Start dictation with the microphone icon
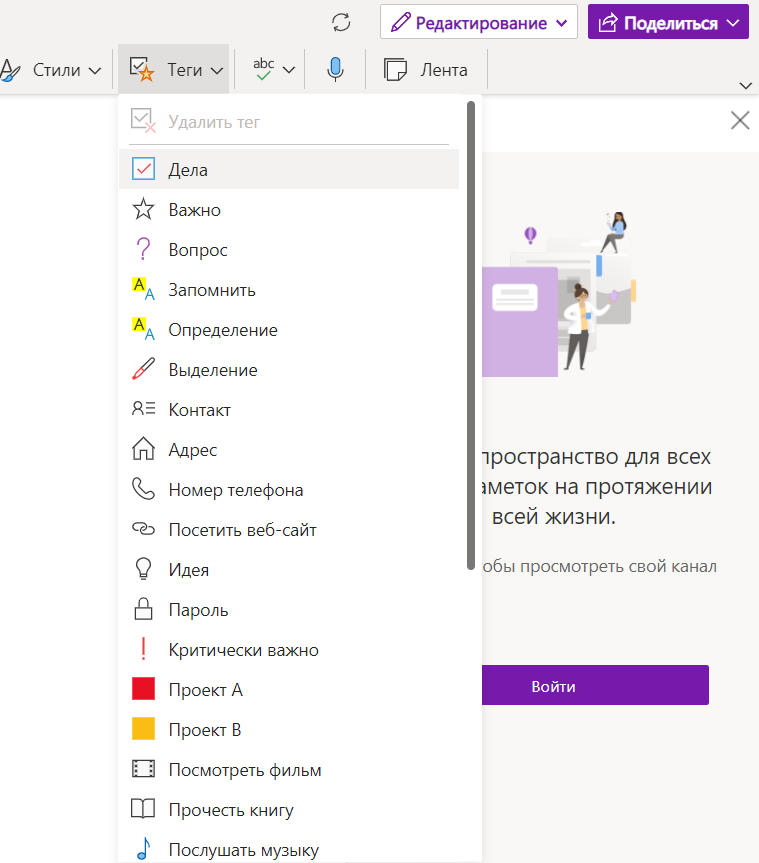The width and height of the screenshot is (759, 863). (x=335, y=70)
